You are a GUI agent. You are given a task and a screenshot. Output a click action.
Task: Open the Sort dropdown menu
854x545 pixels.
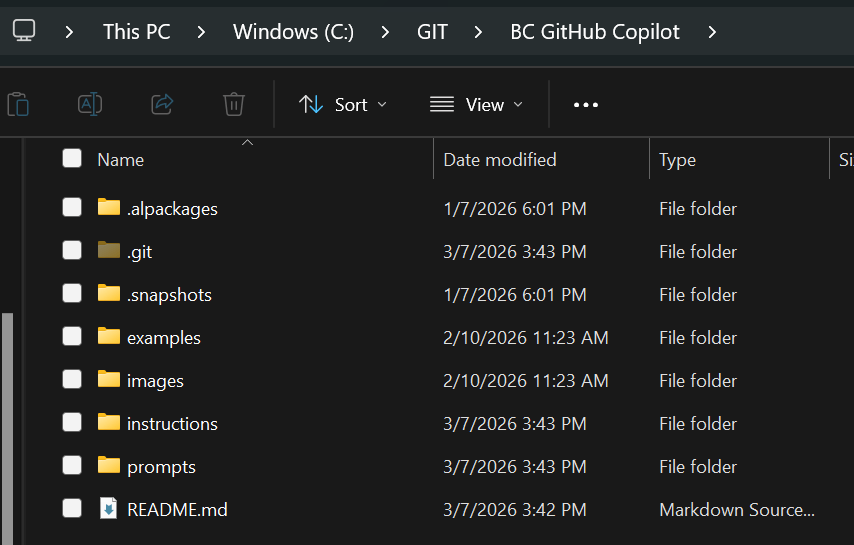(x=343, y=105)
